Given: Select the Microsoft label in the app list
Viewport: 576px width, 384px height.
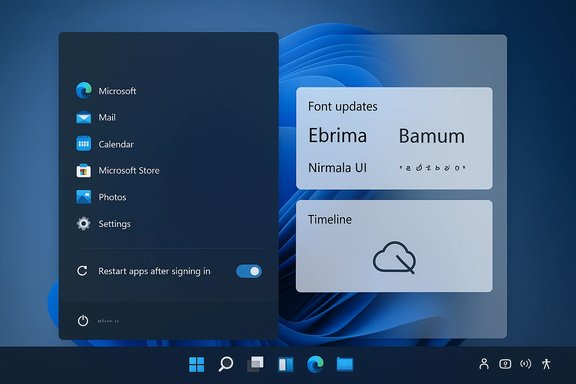Looking at the screenshot, I should [117, 91].
